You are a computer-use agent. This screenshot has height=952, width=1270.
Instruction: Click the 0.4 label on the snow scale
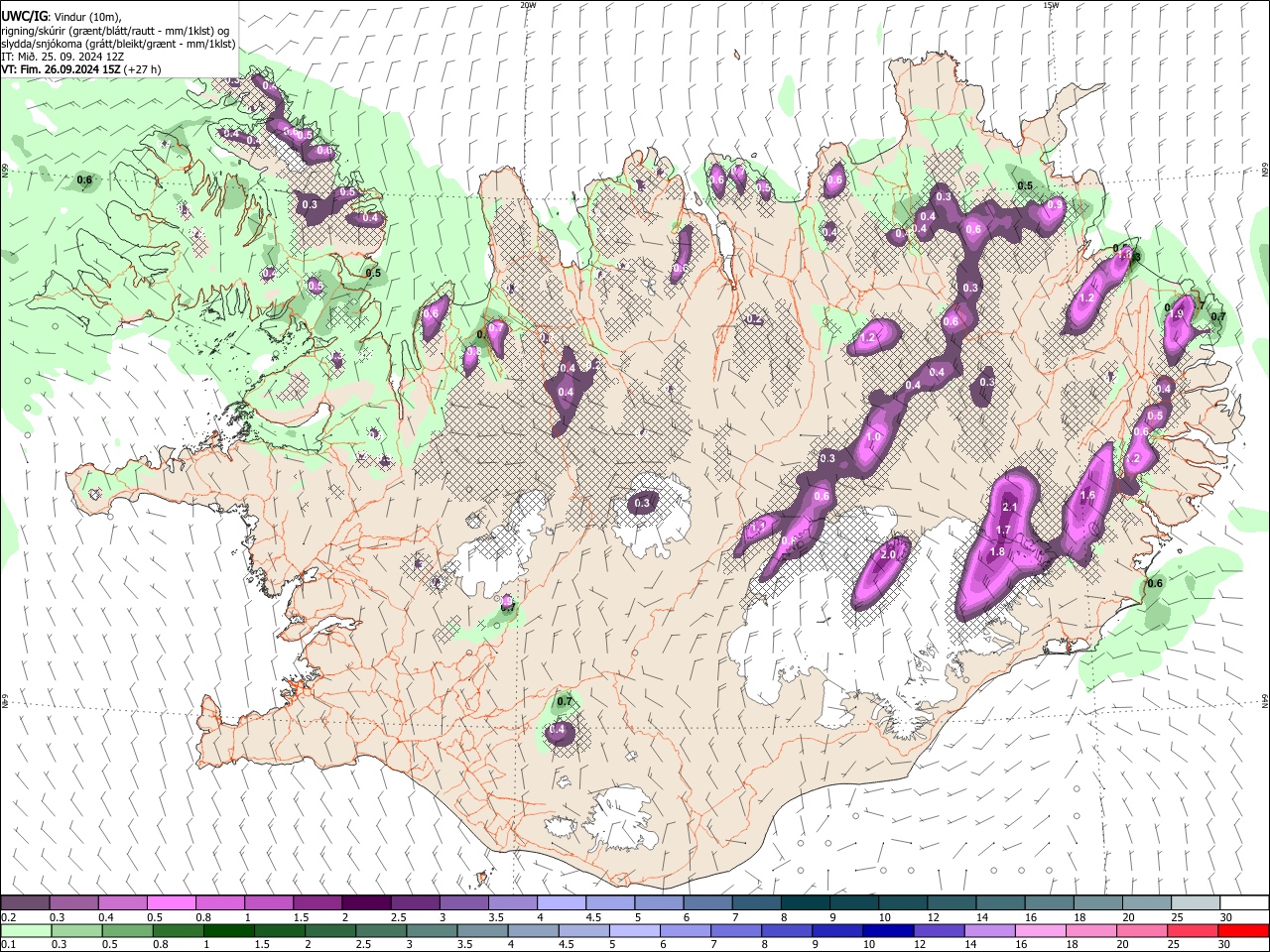pyautogui.click(x=106, y=917)
